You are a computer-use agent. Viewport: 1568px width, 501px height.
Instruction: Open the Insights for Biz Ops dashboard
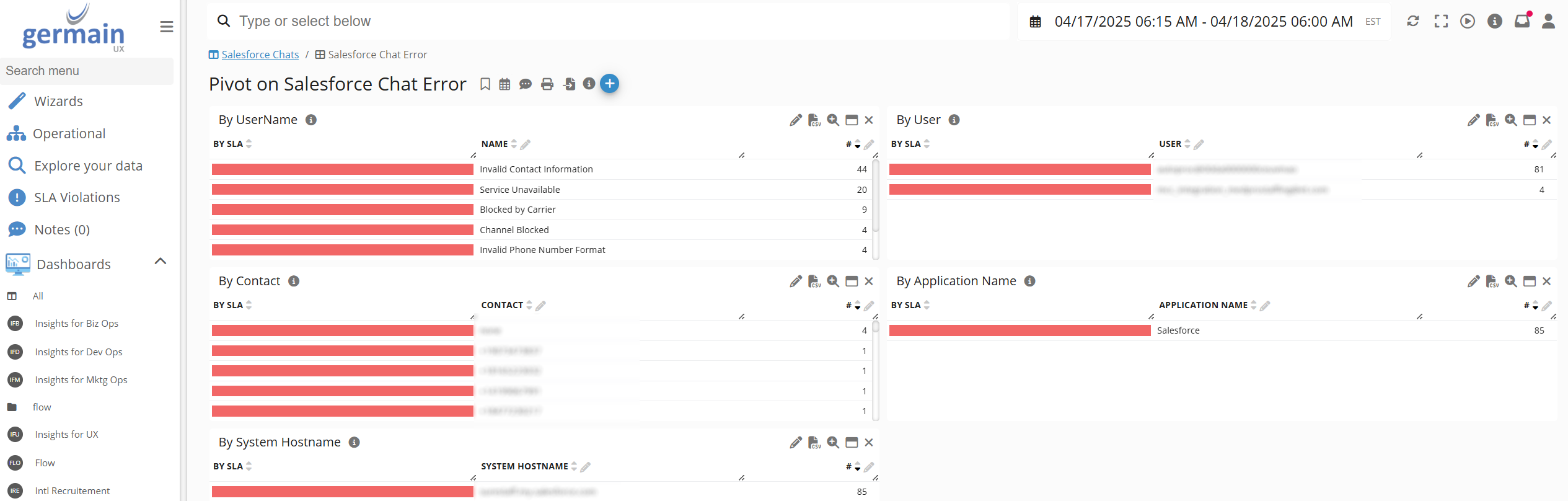(x=76, y=323)
